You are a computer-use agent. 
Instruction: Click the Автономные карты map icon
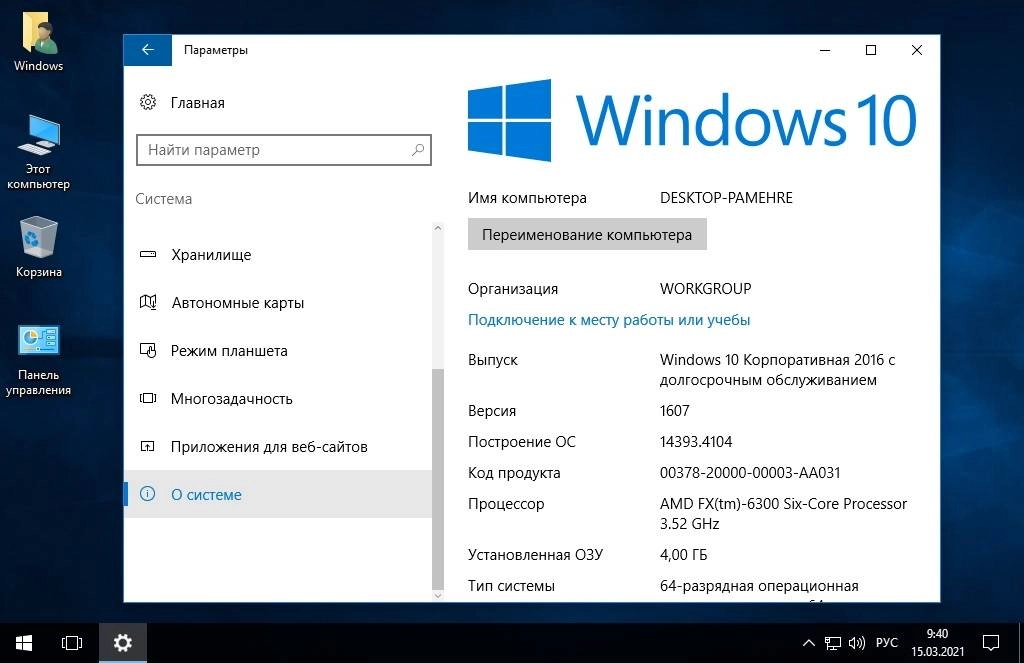(148, 302)
